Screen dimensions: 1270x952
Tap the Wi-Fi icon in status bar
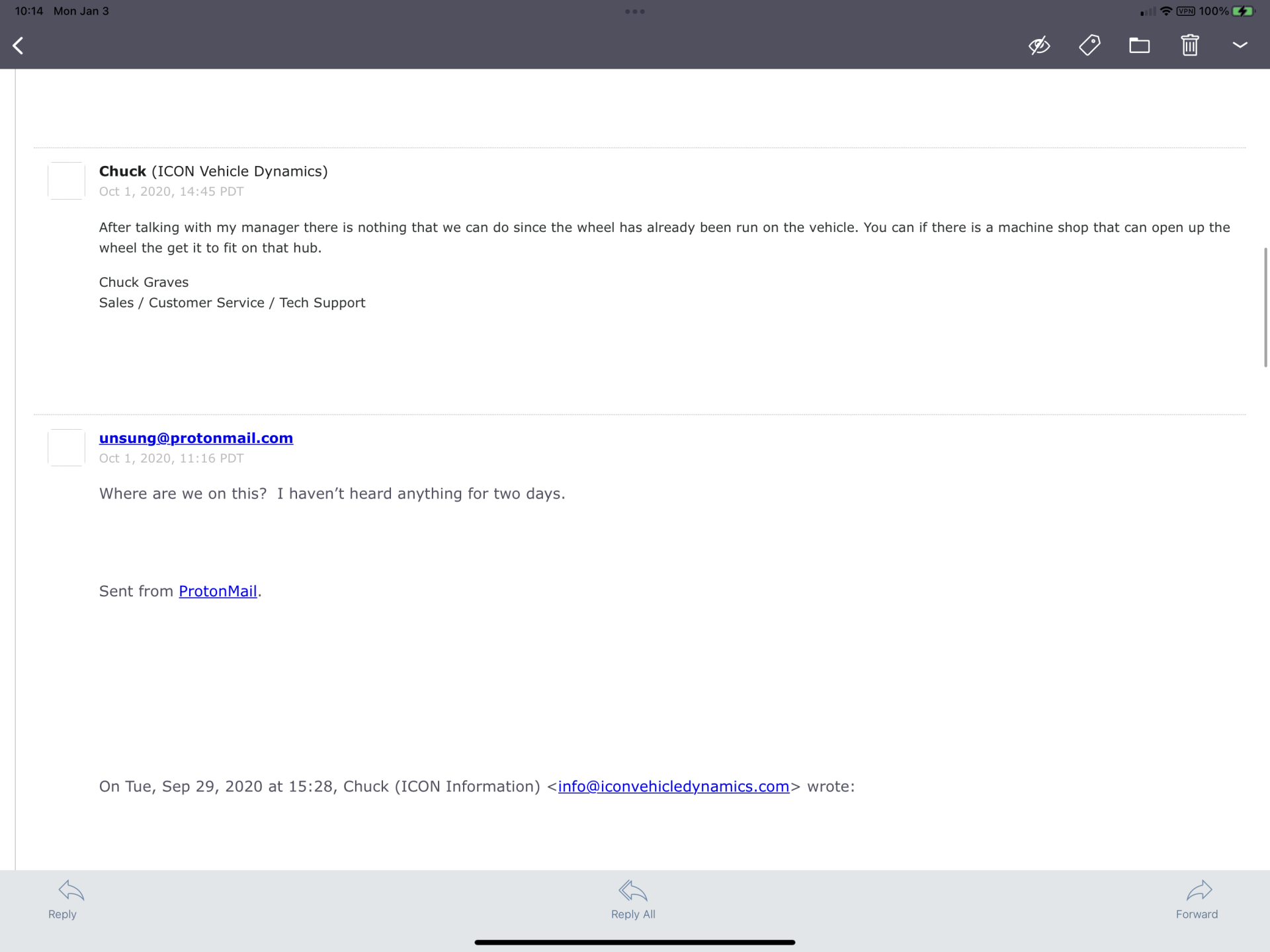[x=1166, y=11]
